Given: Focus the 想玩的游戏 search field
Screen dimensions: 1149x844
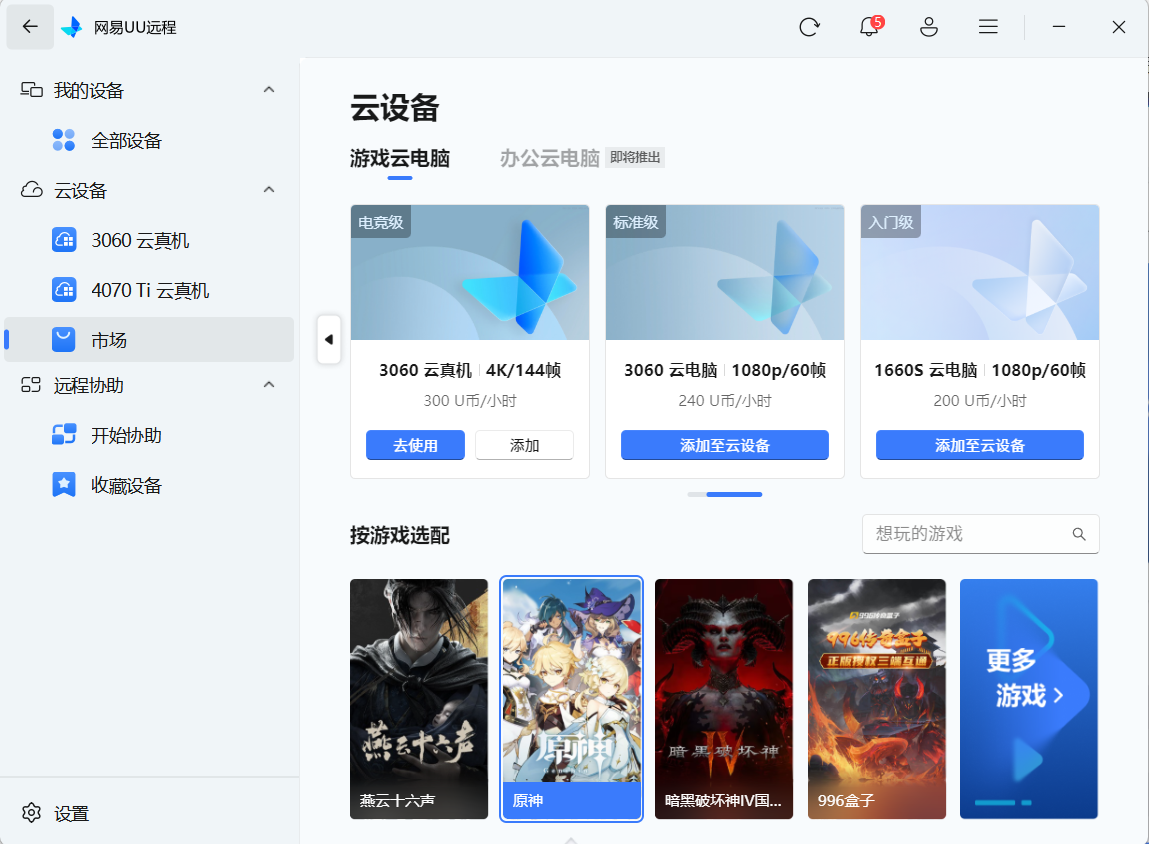Looking at the screenshot, I should tap(980, 534).
